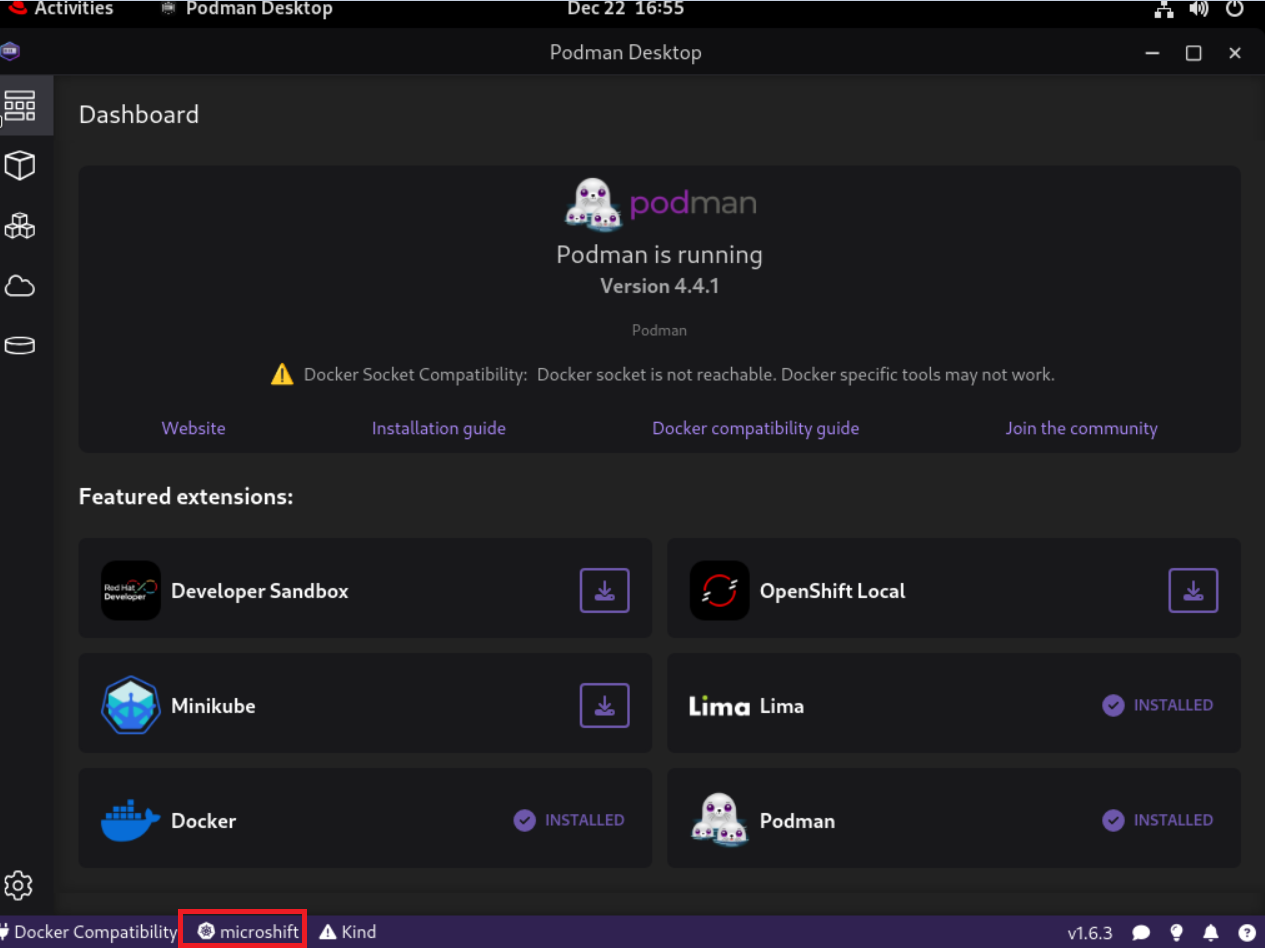The width and height of the screenshot is (1265, 948).
Task: Install the Minikube extension
Action: (604, 705)
